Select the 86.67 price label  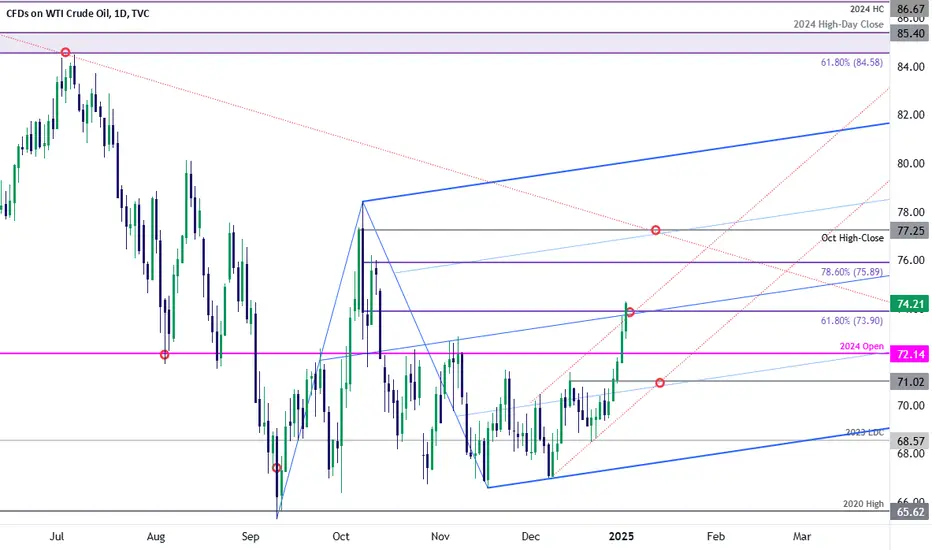(x=910, y=9)
